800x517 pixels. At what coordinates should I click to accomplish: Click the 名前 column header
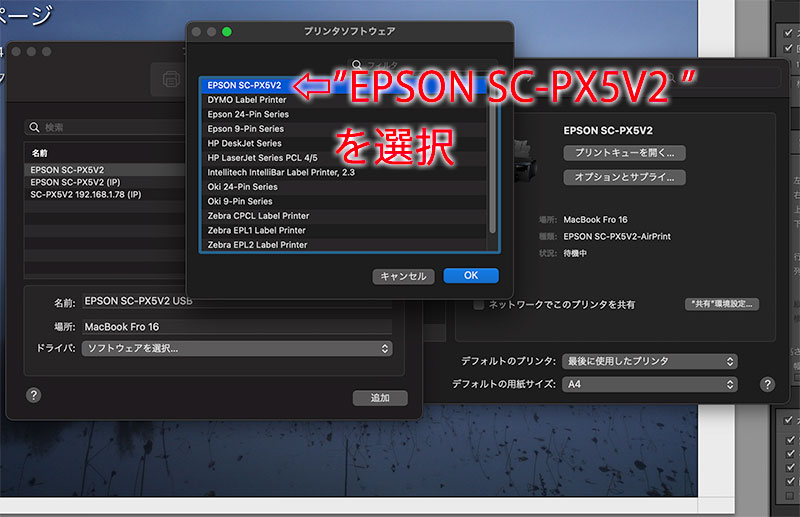coord(40,153)
